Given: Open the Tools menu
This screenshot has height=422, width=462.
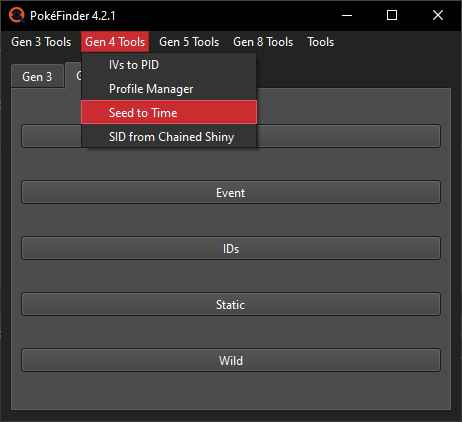Looking at the screenshot, I should click(x=320, y=42).
